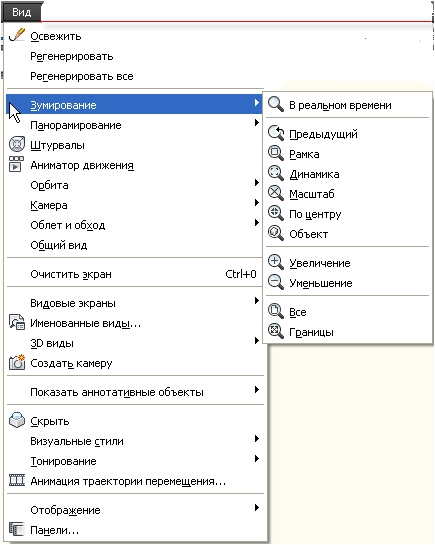
Task: Click the Создать камеру camera icon
Action: 17,363
